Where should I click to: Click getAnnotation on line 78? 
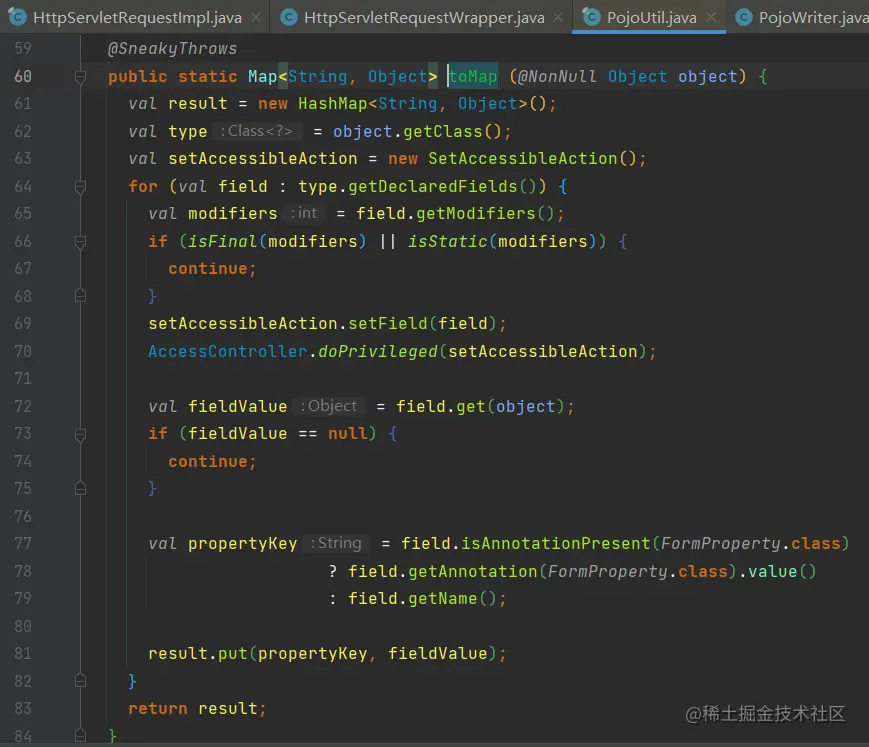(473, 571)
